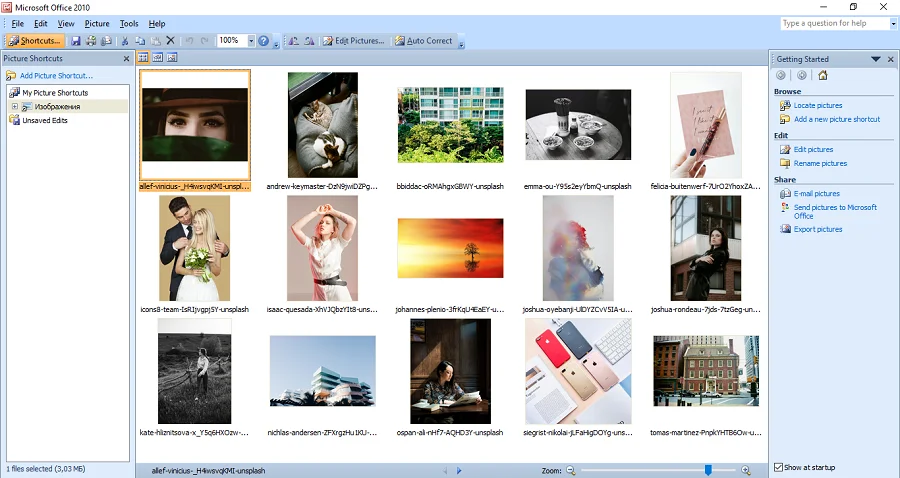The width and height of the screenshot is (900, 478).
Task: Click the Rotate Left toolbar icon
Action: (x=293, y=41)
